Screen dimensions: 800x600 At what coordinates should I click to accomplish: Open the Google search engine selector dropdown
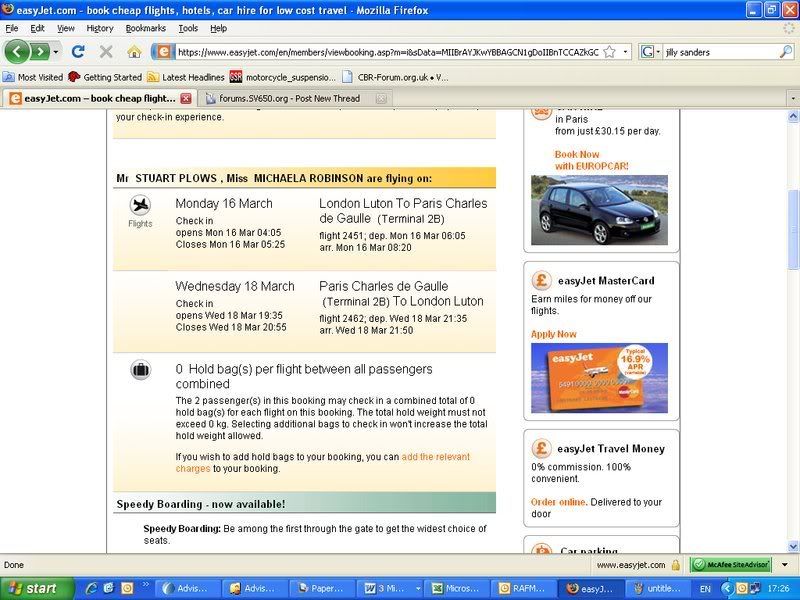(x=651, y=52)
